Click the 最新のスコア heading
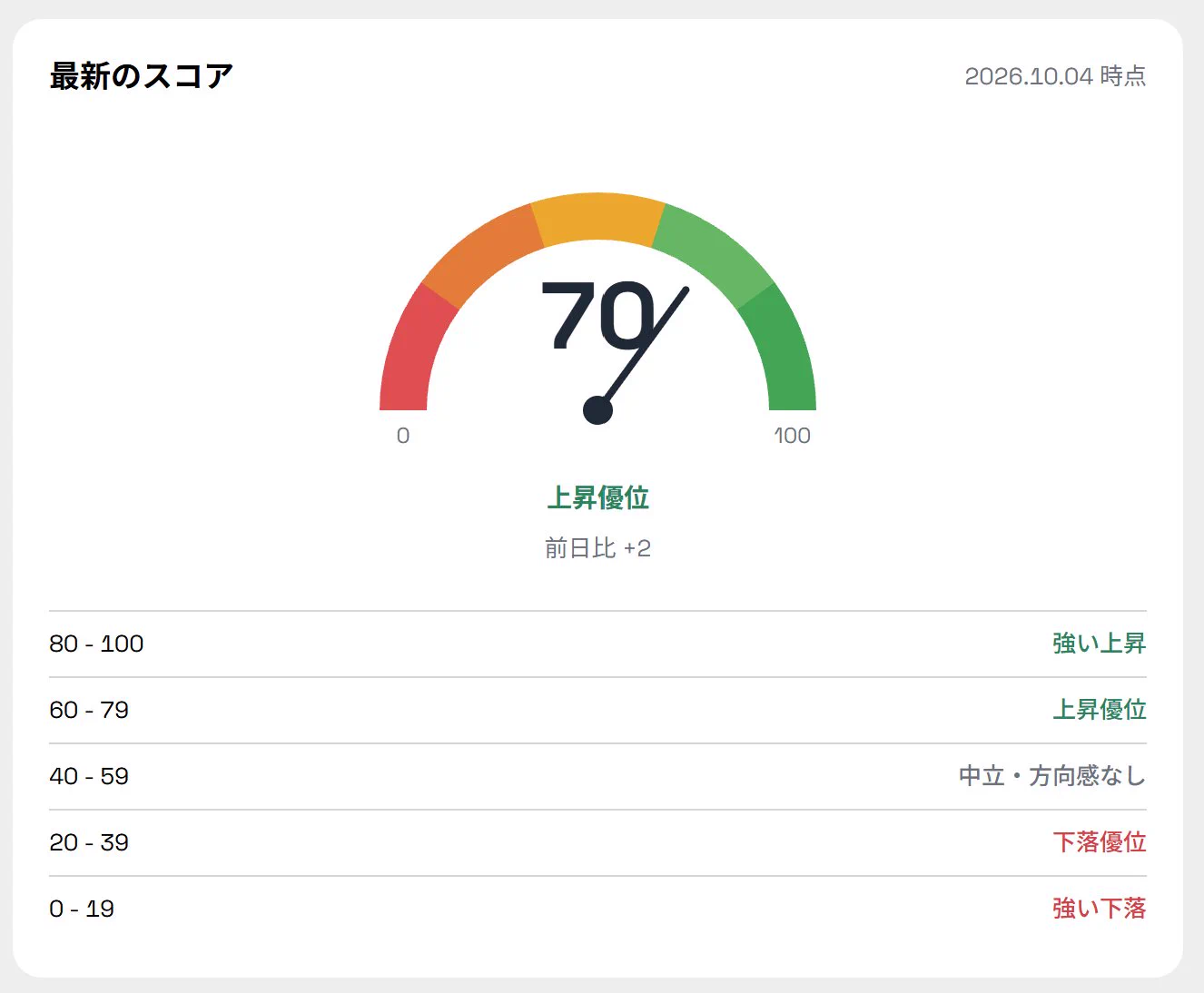 (x=141, y=76)
